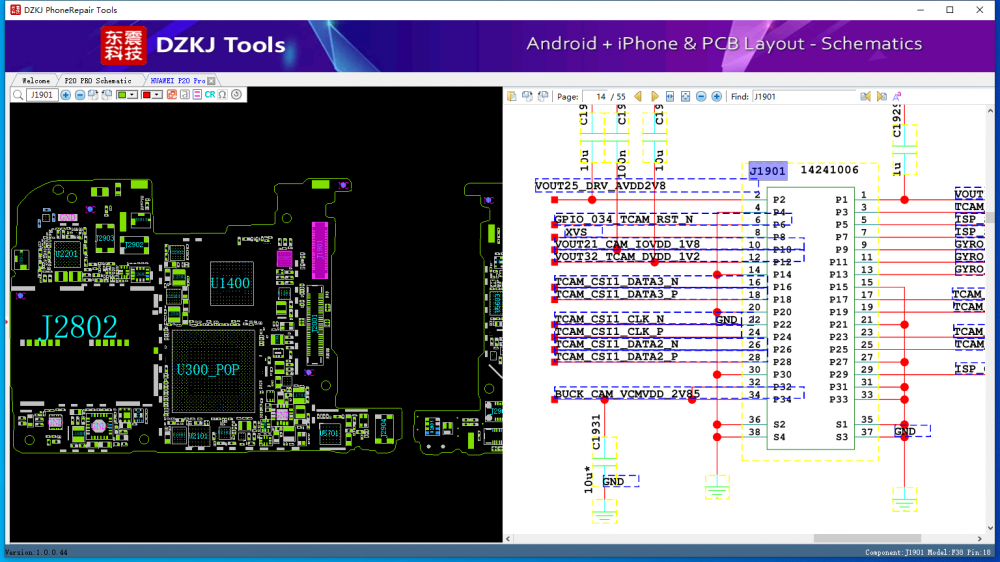Screen dimensions: 1000x562
Task: Find previous match in schematic
Action: coord(864,96)
